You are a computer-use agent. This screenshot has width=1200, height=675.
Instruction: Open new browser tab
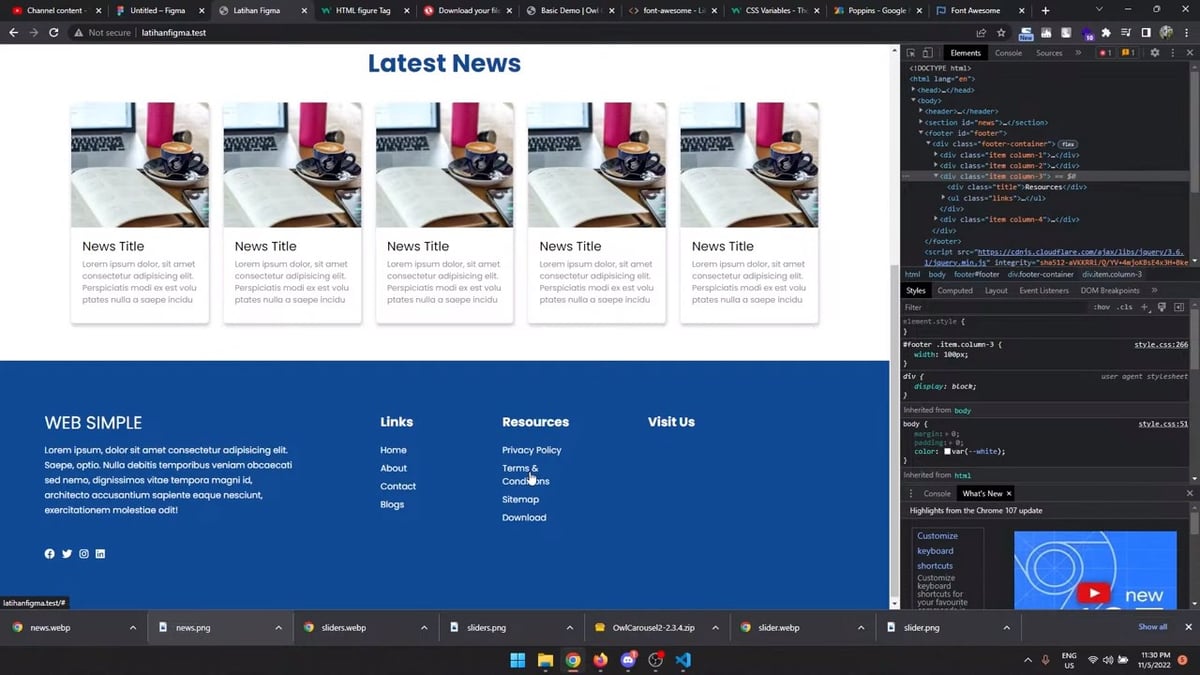pos(1045,10)
